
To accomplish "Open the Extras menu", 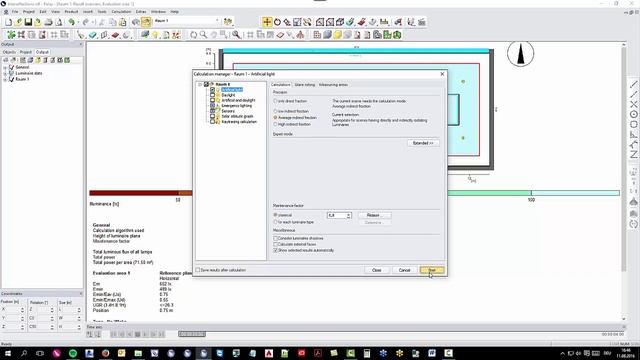I will pyautogui.click(x=141, y=12).
